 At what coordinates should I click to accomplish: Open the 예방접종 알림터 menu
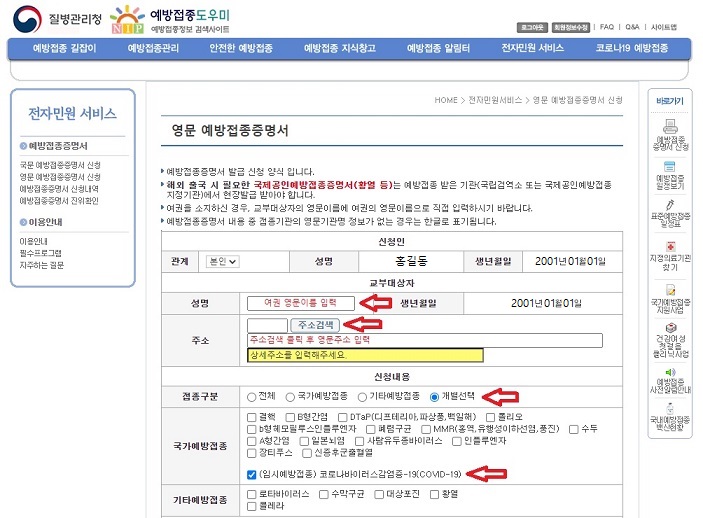(x=438, y=48)
